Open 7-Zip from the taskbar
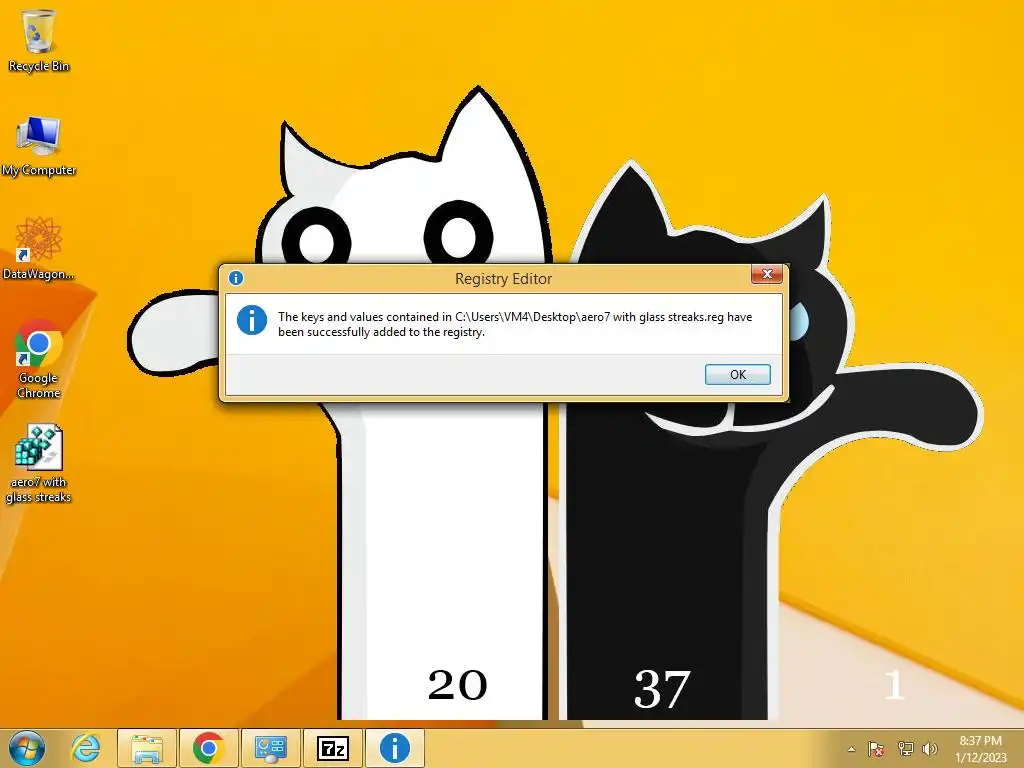Screen dimensions: 1024x768 332,748
